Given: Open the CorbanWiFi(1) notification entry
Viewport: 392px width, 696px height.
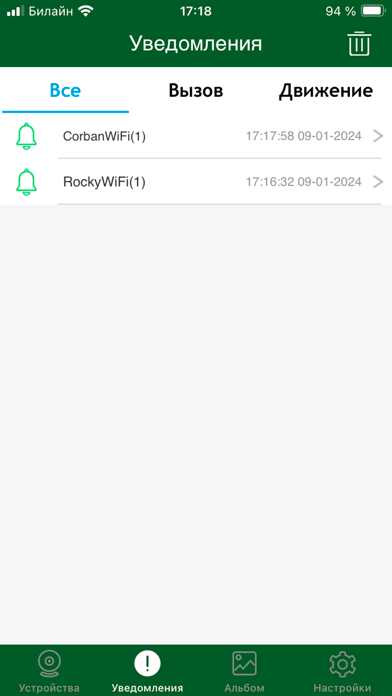Looking at the screenshot, I should pyautogui.click(x=196, y=136).
